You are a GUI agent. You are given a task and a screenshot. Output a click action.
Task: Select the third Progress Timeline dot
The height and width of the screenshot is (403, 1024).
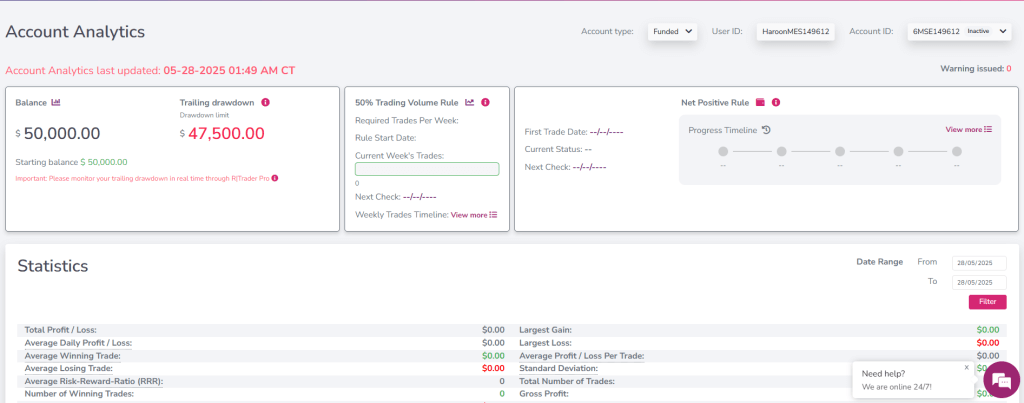tap(840, 152)
